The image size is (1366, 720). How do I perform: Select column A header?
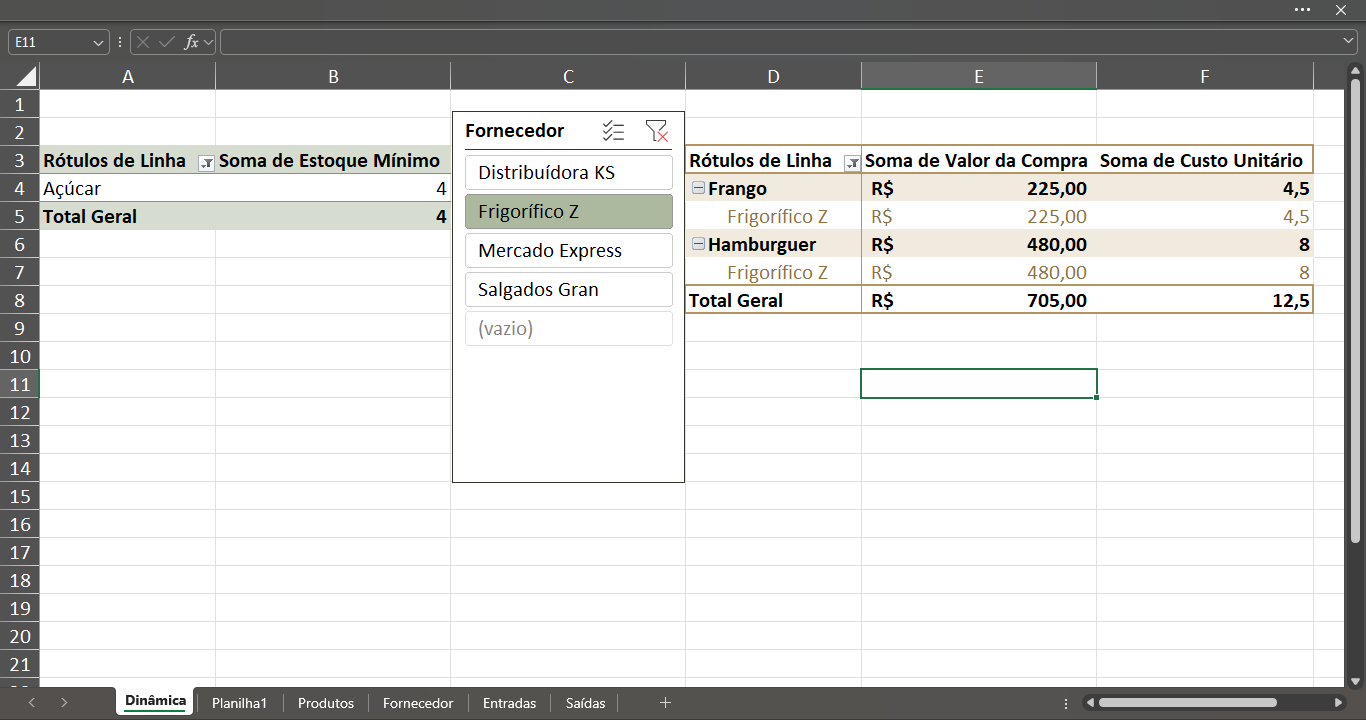pos(128,77)
